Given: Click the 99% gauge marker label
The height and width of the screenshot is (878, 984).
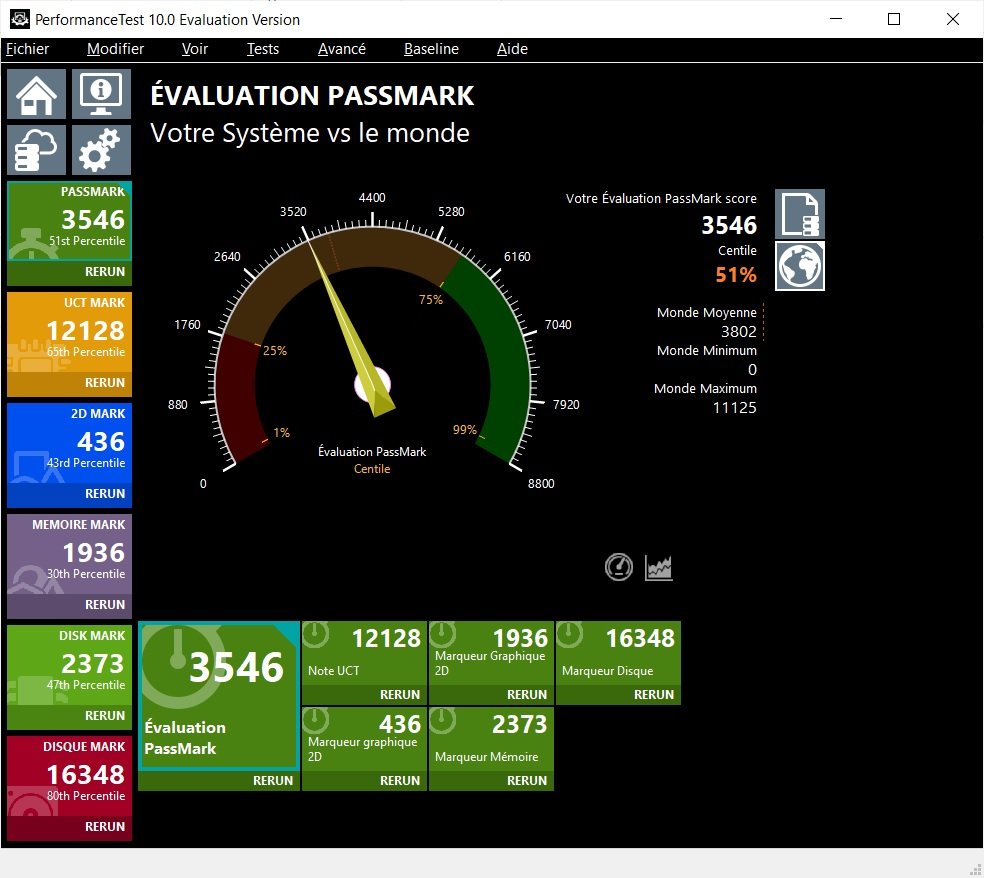Looking at the screenshot, I should pos(464,430).
